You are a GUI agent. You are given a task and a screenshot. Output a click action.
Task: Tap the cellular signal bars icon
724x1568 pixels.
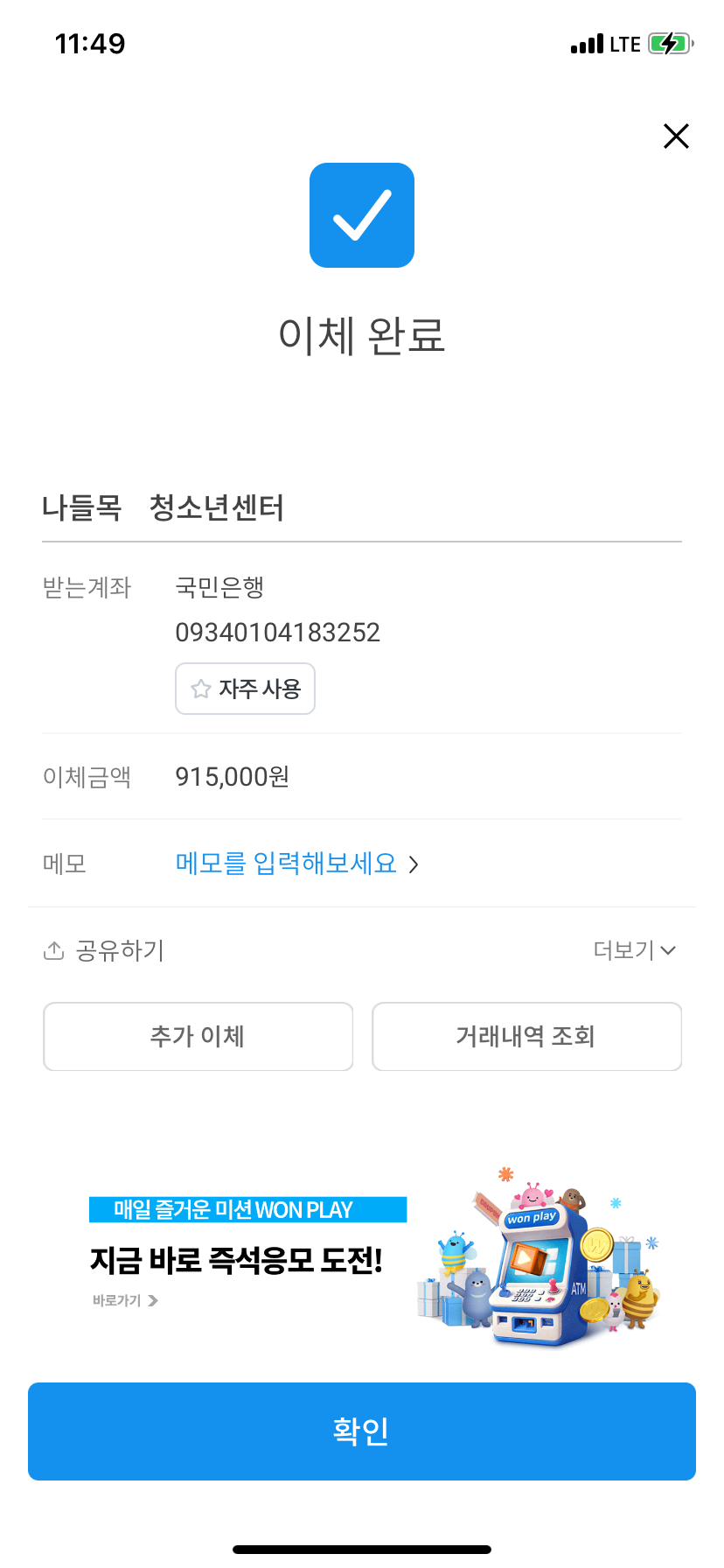(587, 45)
